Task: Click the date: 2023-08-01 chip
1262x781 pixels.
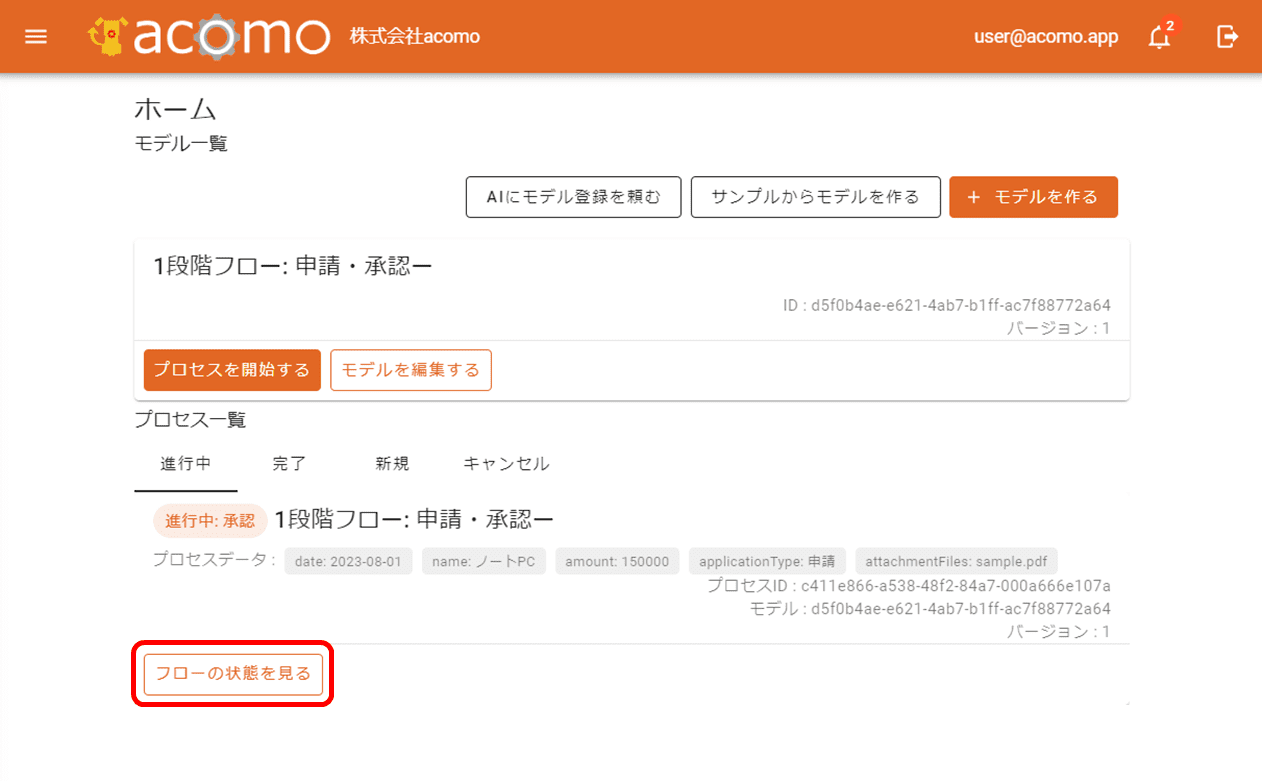Action: (348, 561)
